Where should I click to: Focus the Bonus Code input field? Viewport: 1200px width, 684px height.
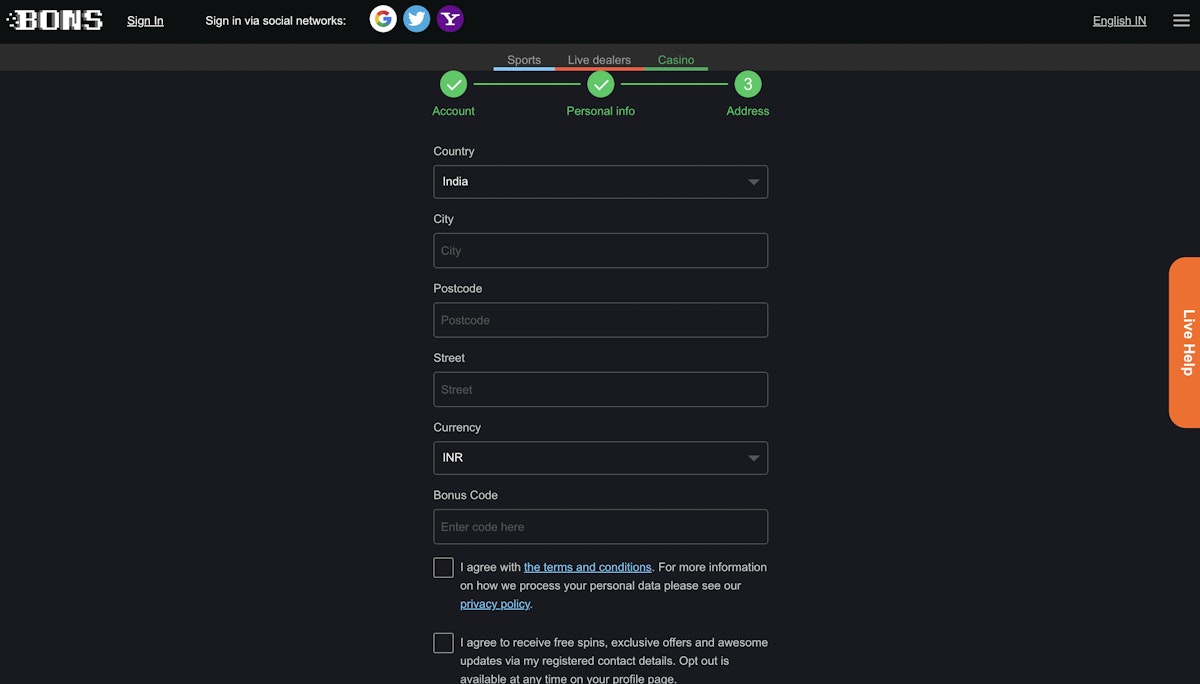(600, 527)
